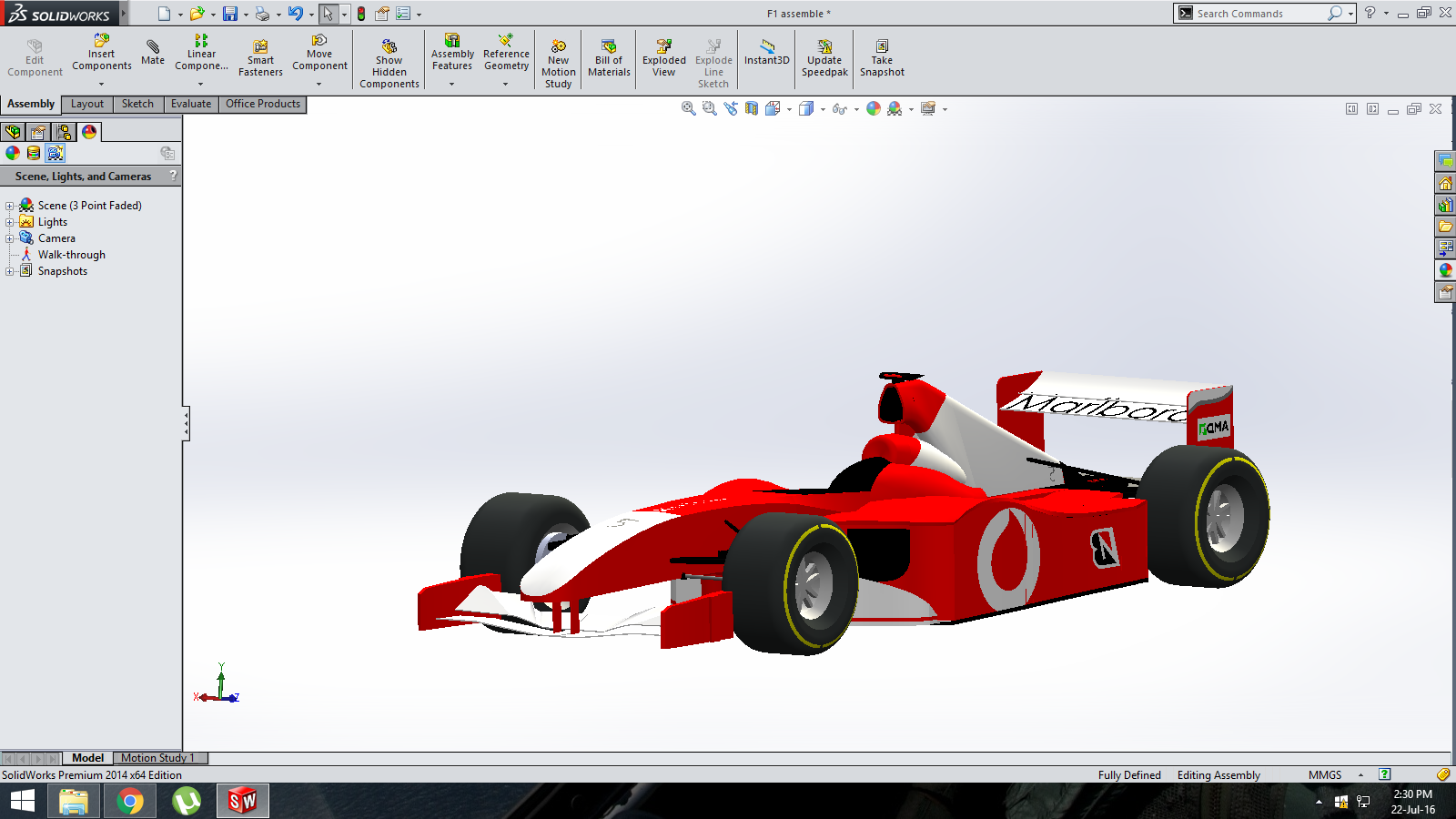Open the DisplayManager tab
The height and width of the screenshot is (819, 1456).
click(89, 132)
